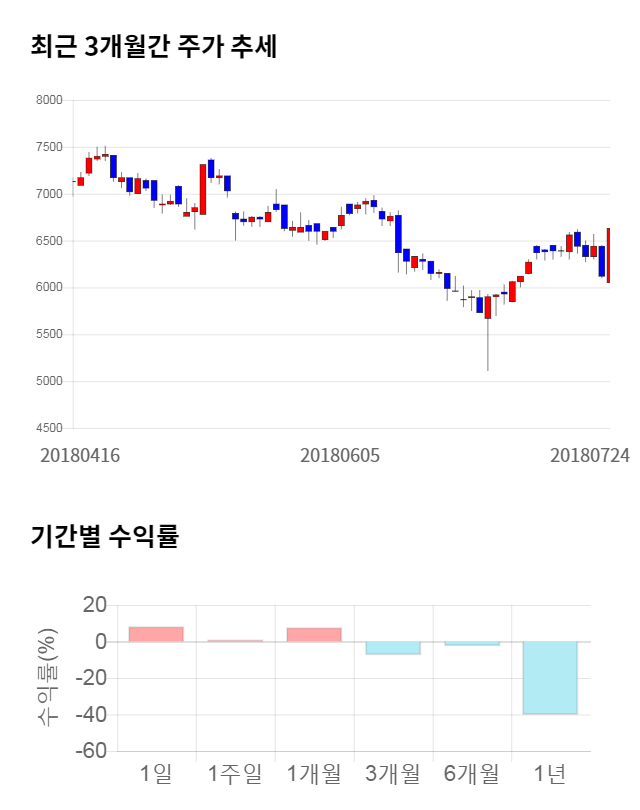Screen dimensions: 640x810
Task: Click the '최근 3개월간 주가 추세' heading
Action: pos(154,46)
